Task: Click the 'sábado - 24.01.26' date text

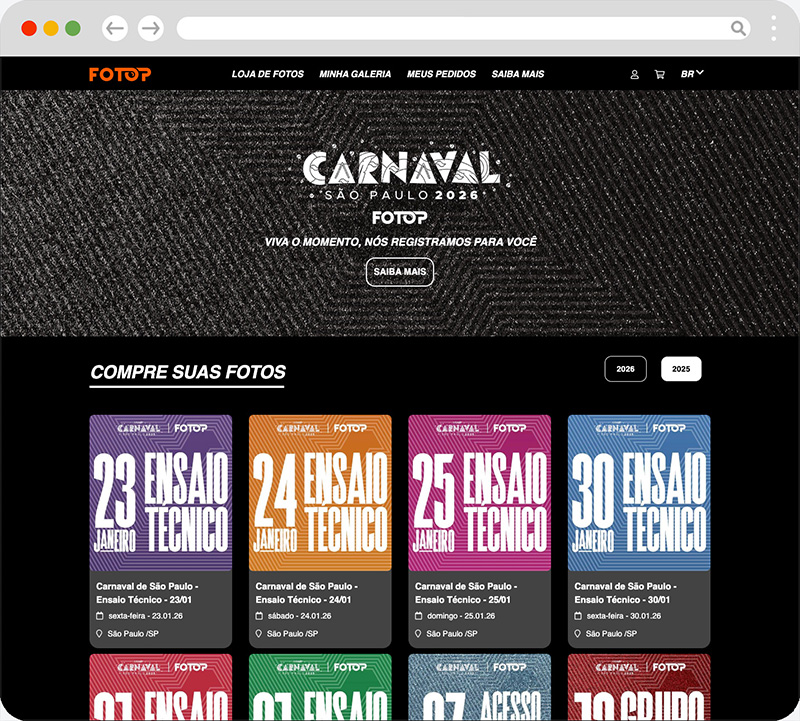Action: tap(299, 616)
